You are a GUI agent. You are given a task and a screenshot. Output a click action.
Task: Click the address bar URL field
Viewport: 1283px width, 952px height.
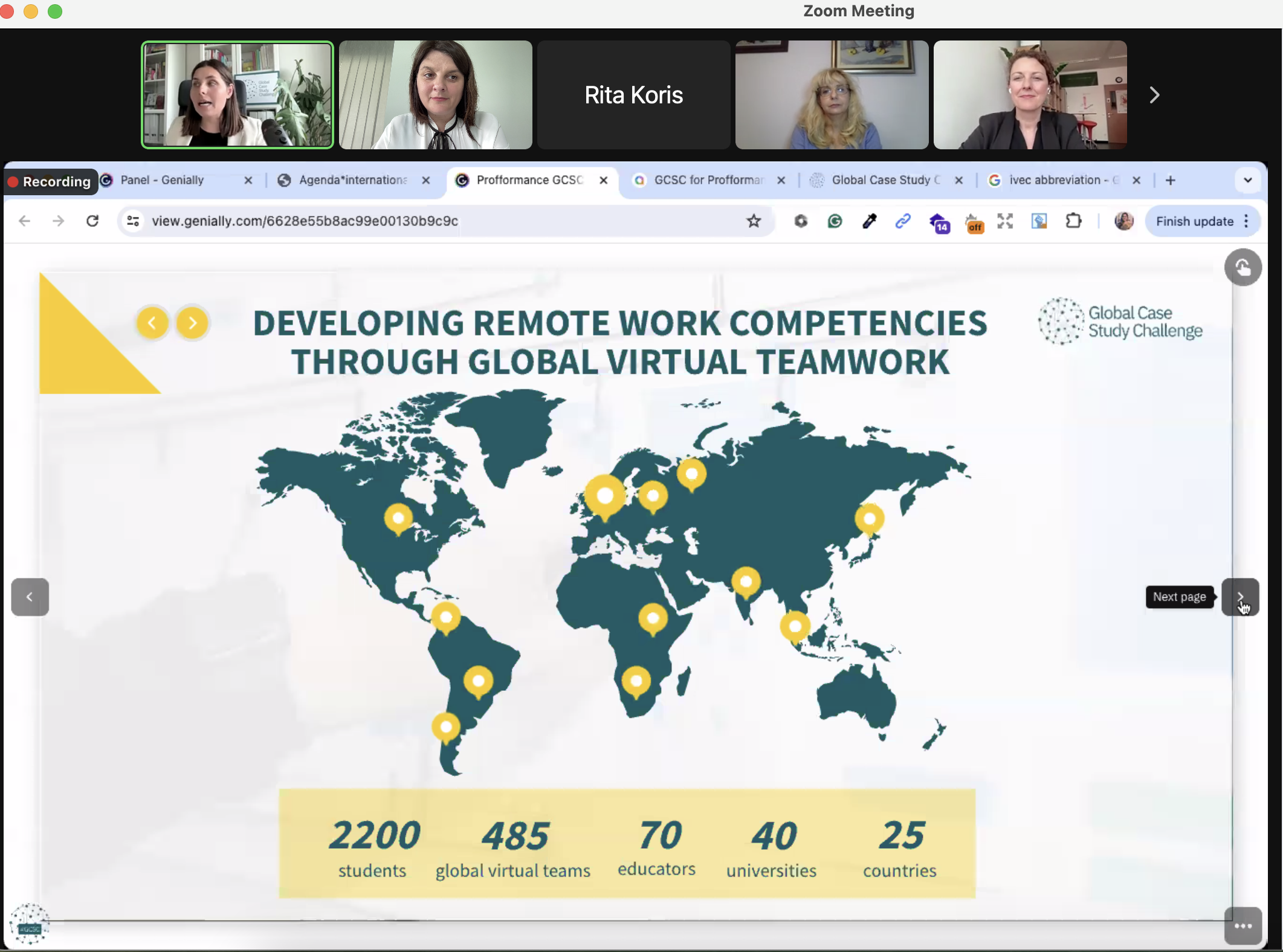click(423, 221)
